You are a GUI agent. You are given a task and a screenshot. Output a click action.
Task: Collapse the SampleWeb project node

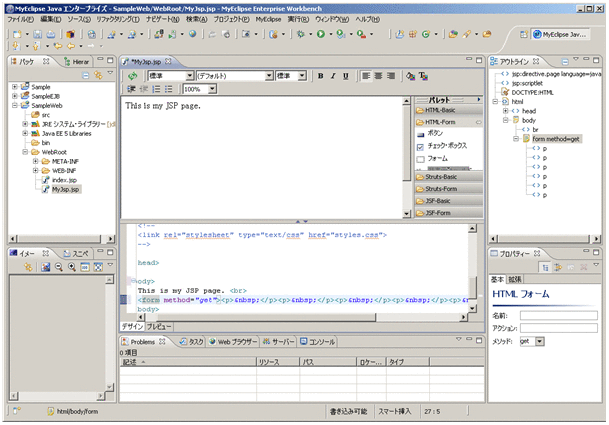[x=14, y=106]
